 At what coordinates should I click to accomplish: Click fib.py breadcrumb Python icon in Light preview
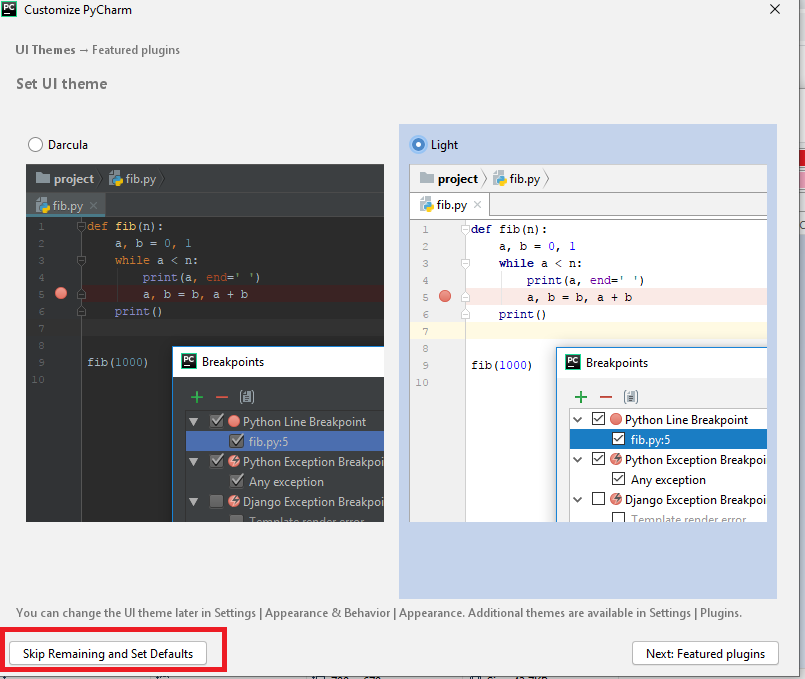coord(500,178)
